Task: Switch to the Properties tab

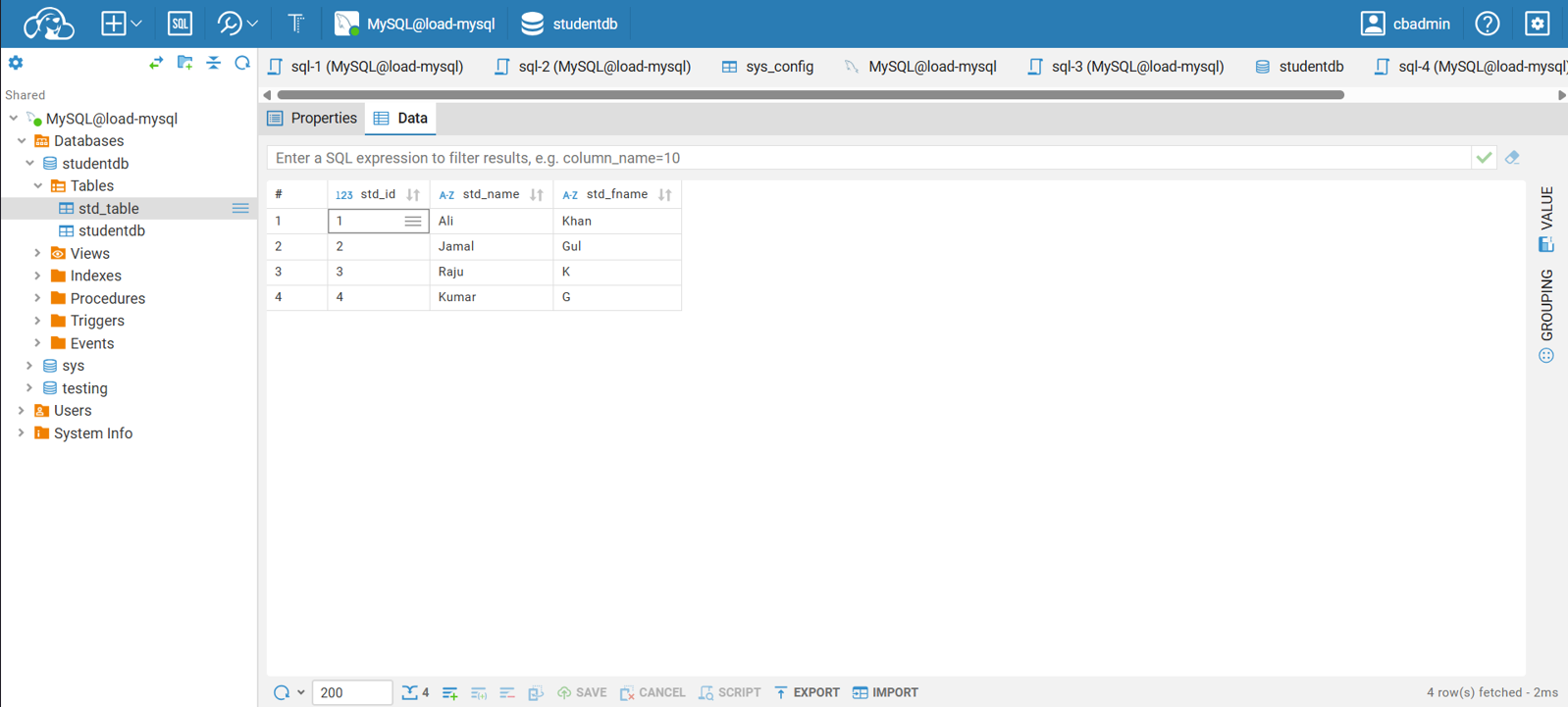Action: tap(313, 119)
